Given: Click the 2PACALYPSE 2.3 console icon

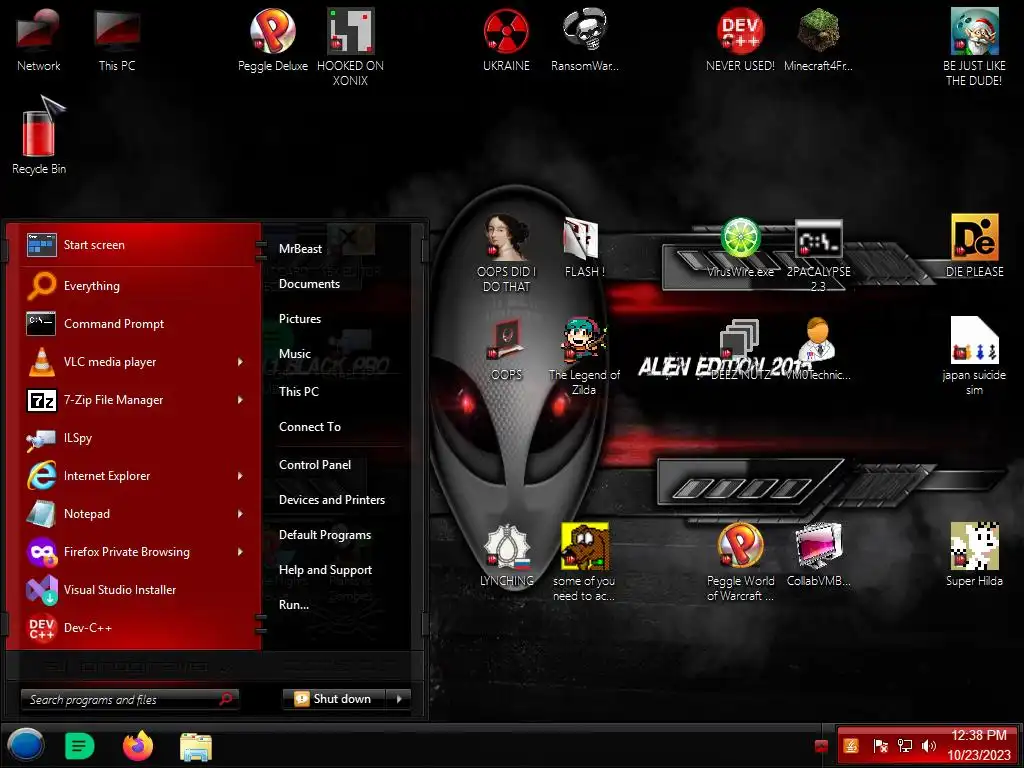Looking at the screenshot, I should [x=818, y=255].
